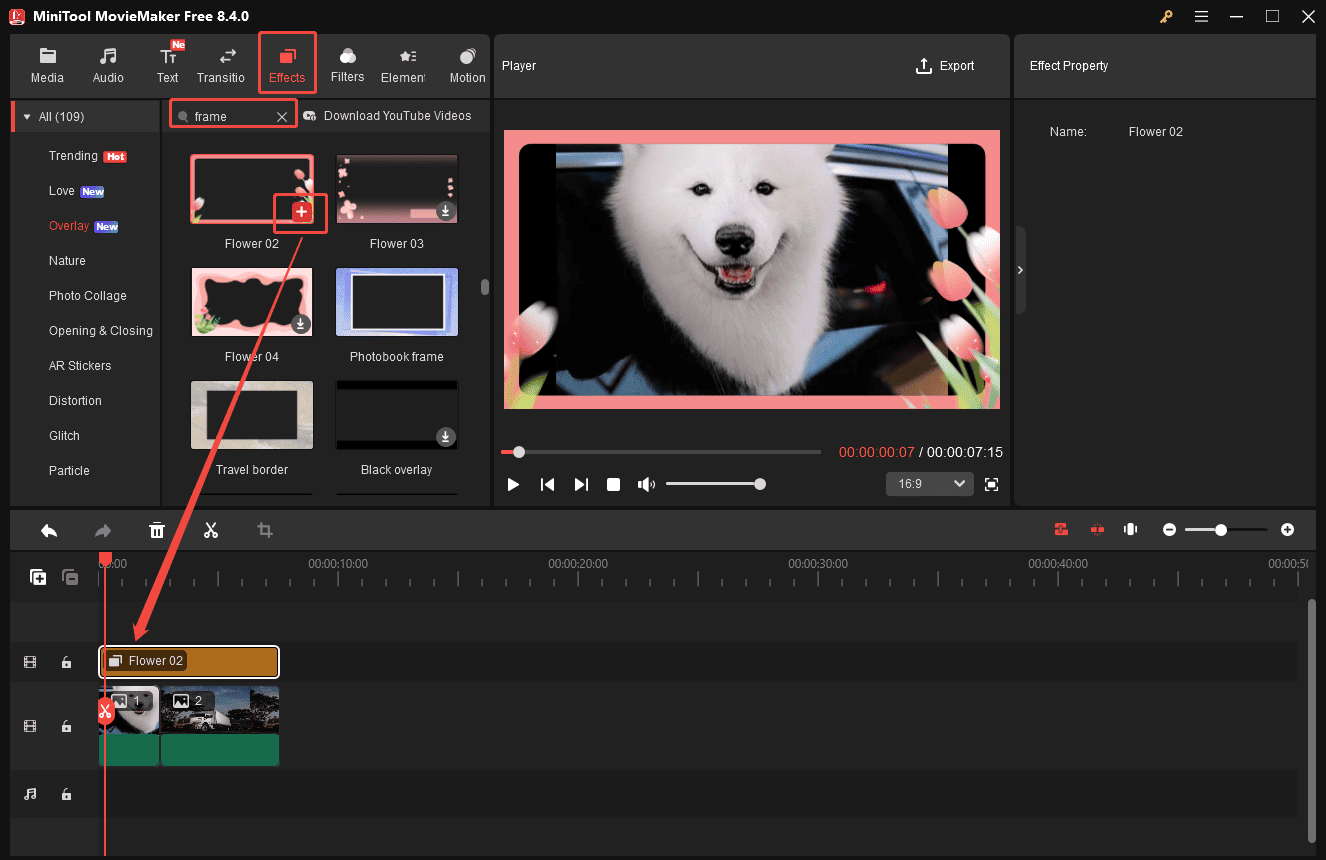Mute the player volume
The image size is (1326, 860).
(646, 484)
